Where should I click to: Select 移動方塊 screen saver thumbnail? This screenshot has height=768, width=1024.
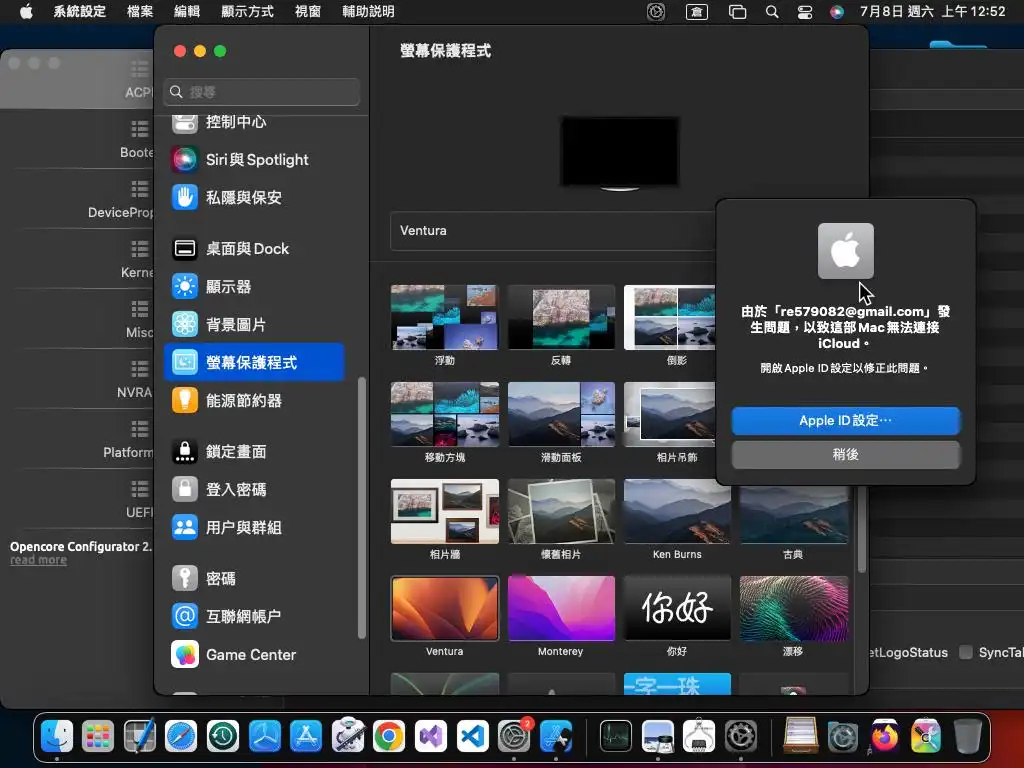(x=445, y=414)
